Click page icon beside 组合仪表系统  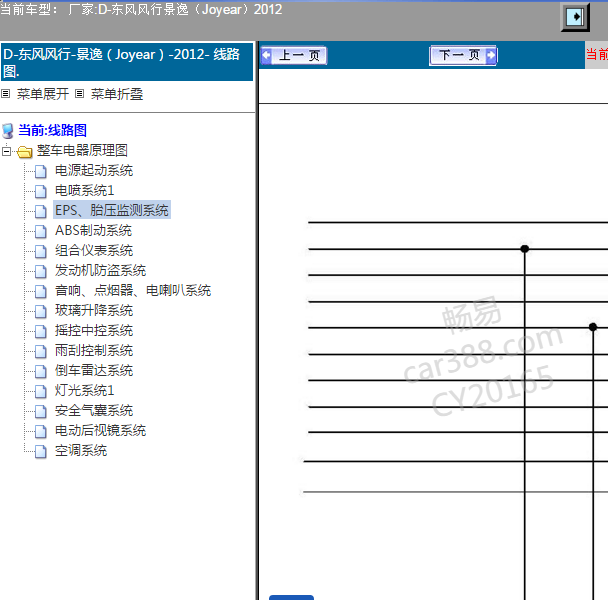coord(41,251)
